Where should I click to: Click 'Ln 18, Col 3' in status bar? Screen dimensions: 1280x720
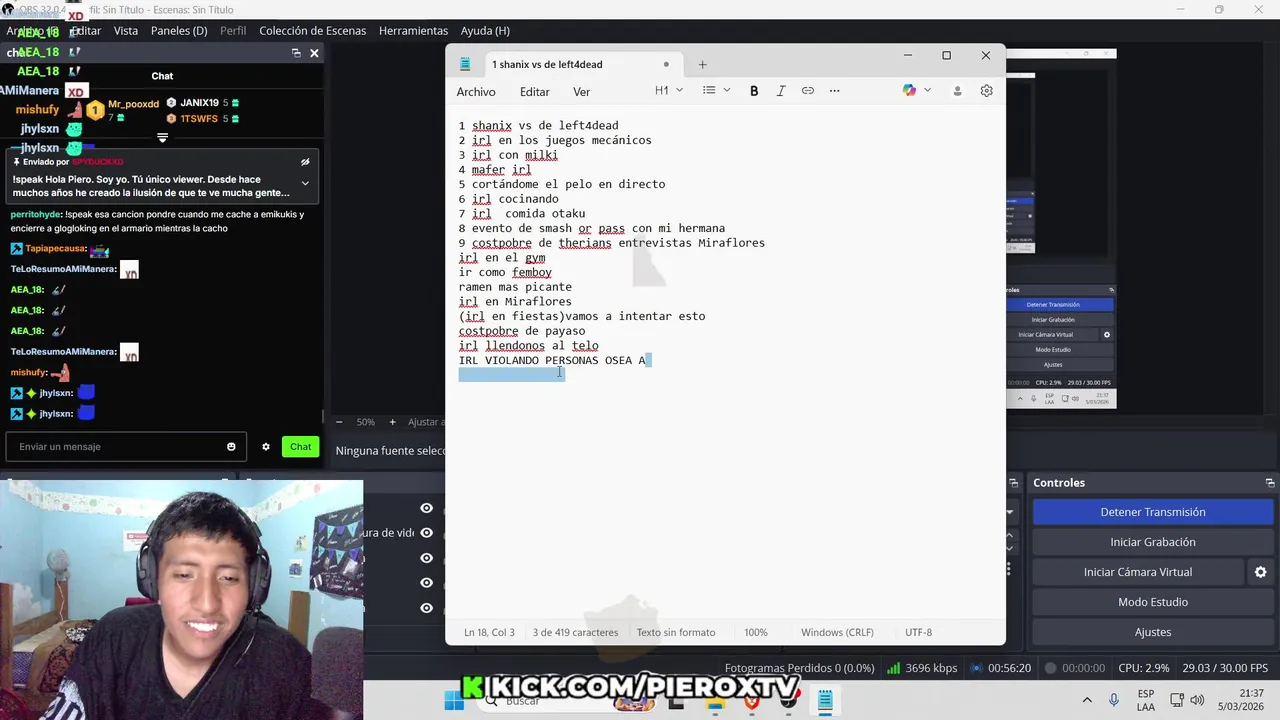point(489,633)
